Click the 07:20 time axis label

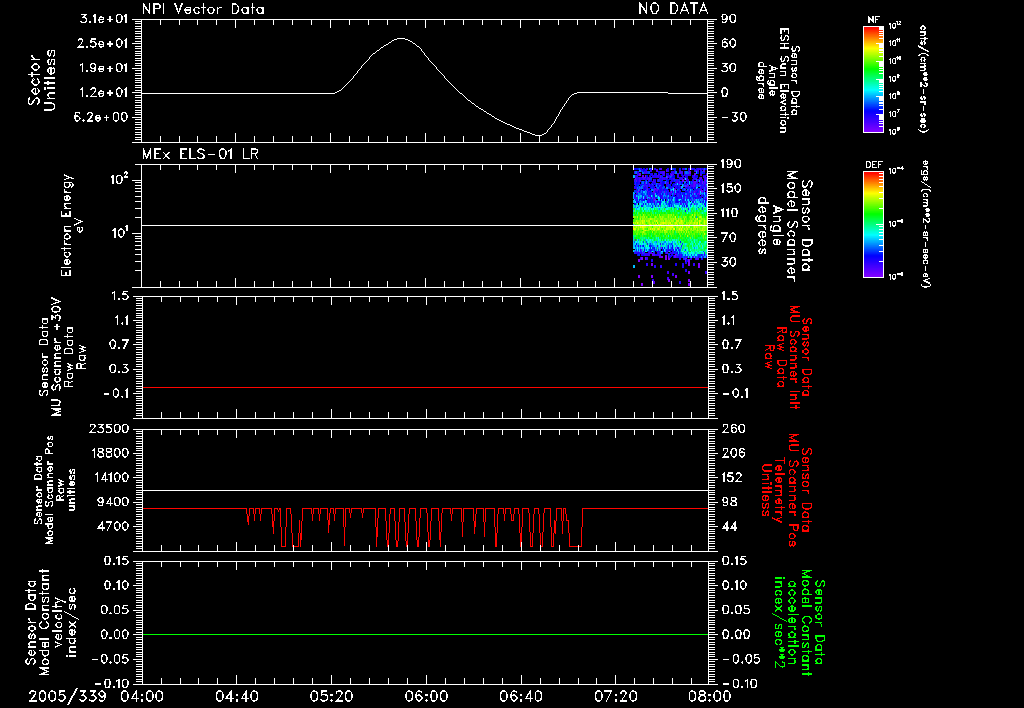click(616, 696)
